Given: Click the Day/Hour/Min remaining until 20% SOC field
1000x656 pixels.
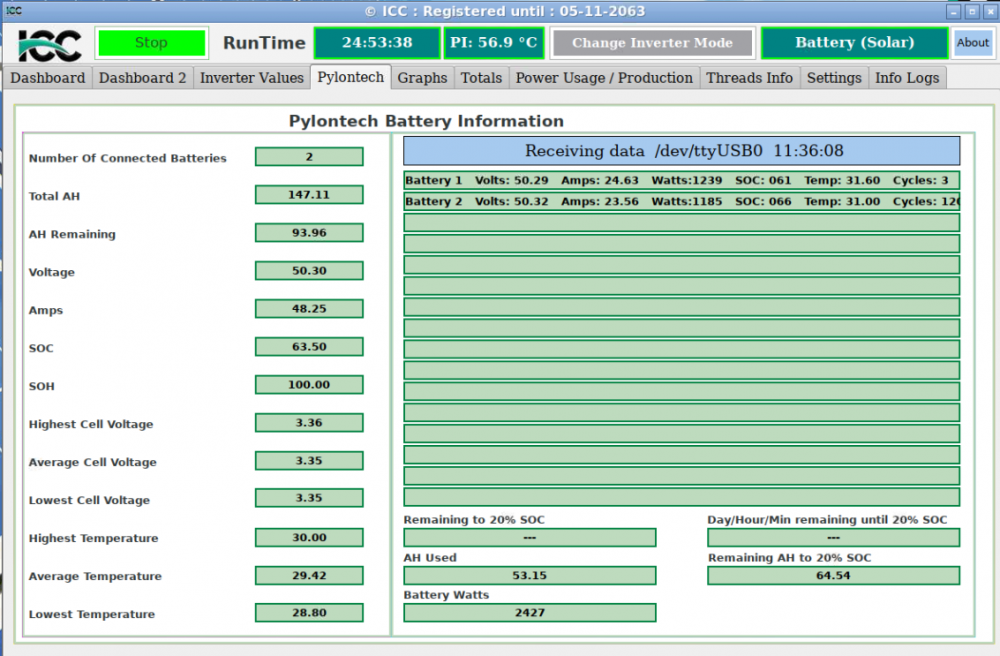Looking at the screenshot, I should click(x=833, y=537).
